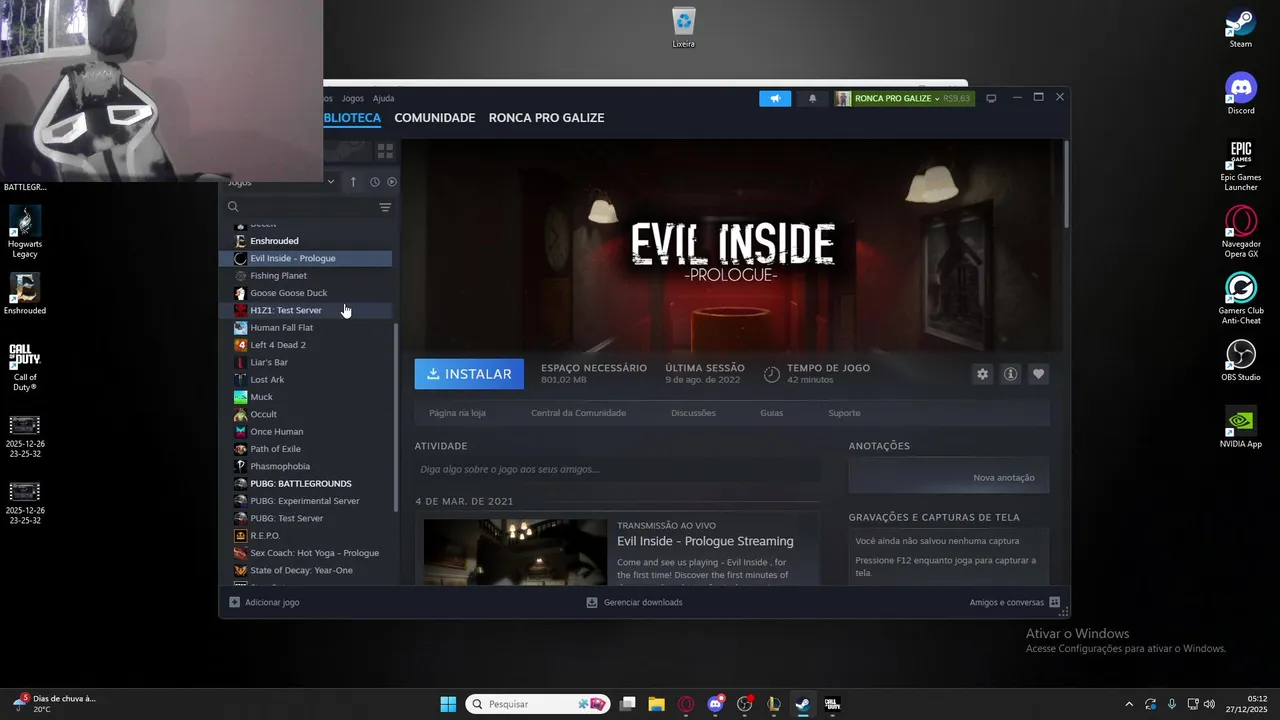
Task: Open the notifications bell in Steam
Action: point(812,98)
